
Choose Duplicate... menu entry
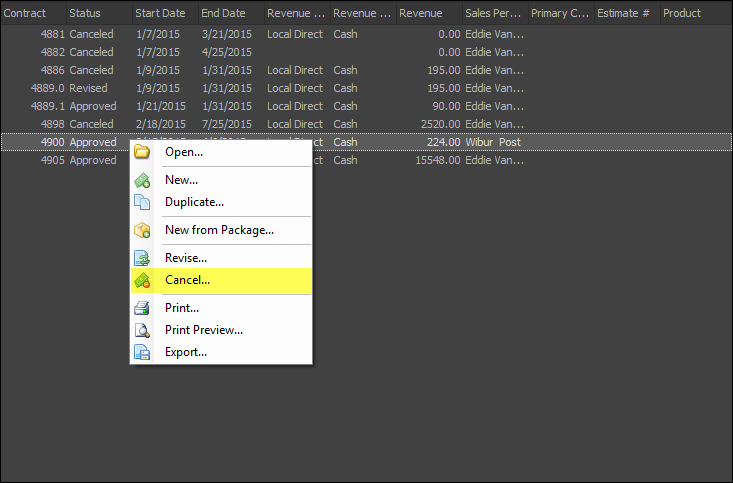coord(221,202)
